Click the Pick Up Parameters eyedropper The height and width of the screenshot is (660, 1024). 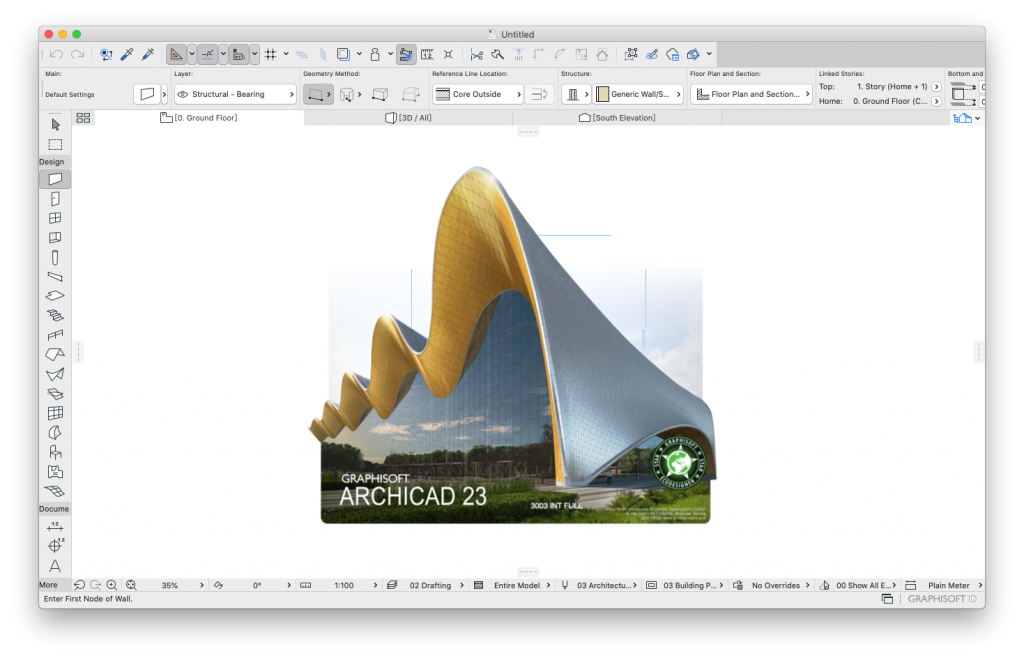click(x=127, y=54)
